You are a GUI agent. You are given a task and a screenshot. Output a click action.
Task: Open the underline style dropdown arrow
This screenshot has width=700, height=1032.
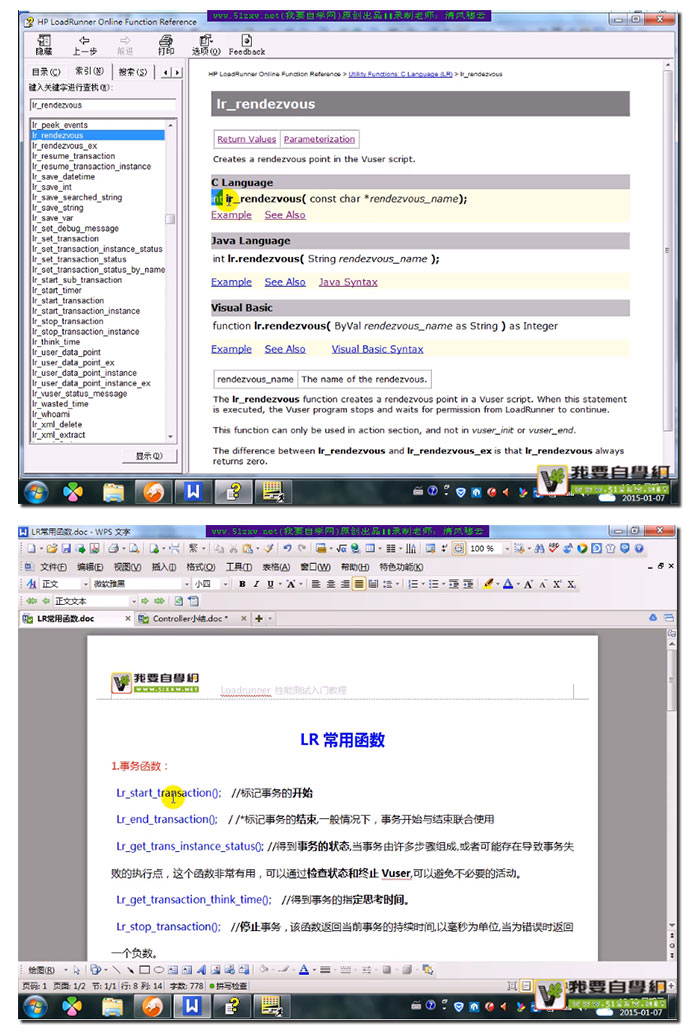click(x=280, y=584)
